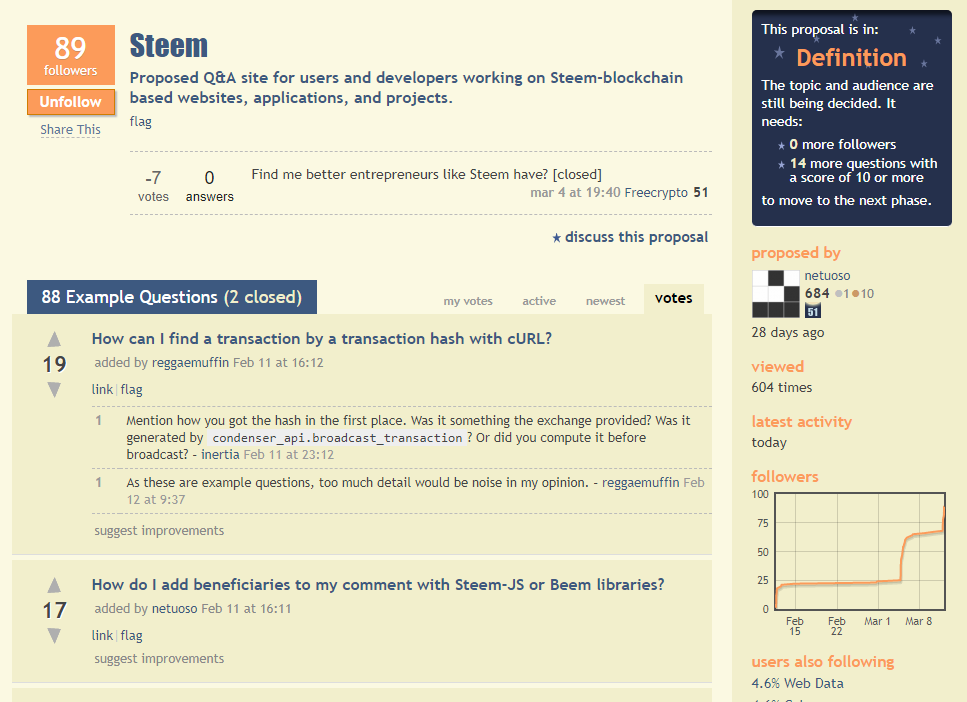Click 'suggest improvements' under cURL question
The image size is (967, 702).
159,531
